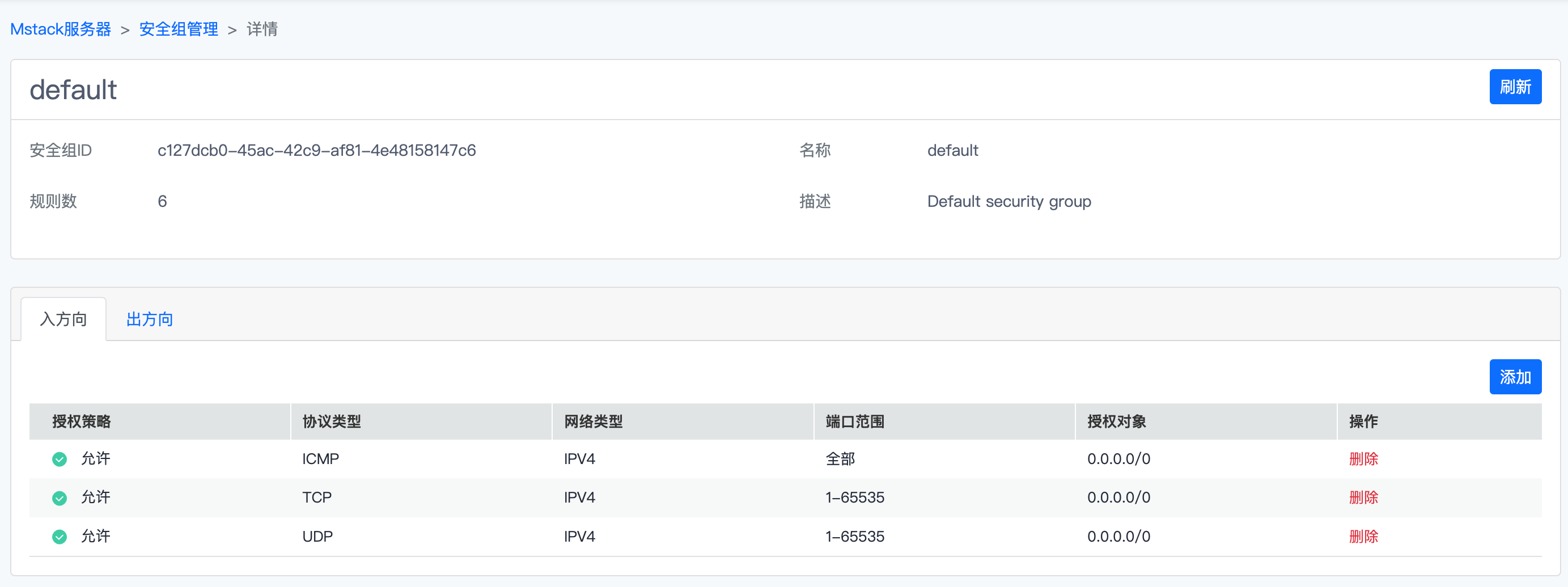Click the Default security group description
1568x587 pixels.
[1009, 201]
